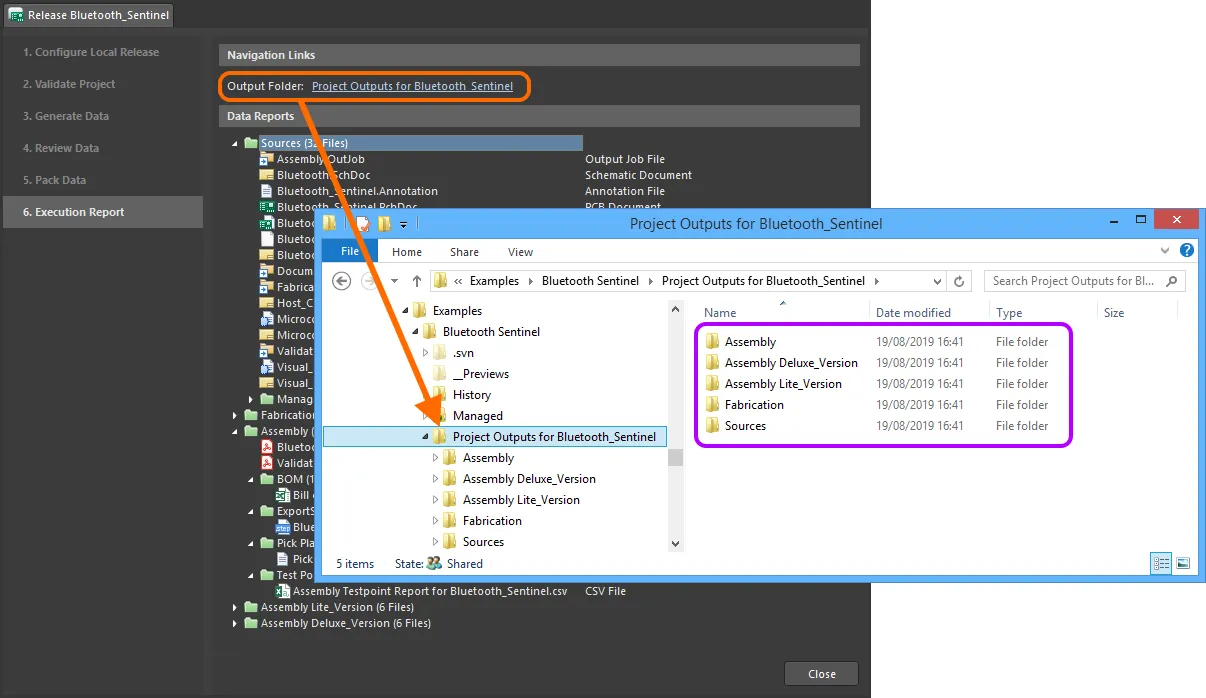Image resolution: width=1206 pixels, height=698 pixels.
Task: Expand Assembly Lite_Version (6 Files) node
Action: point(236,607)
